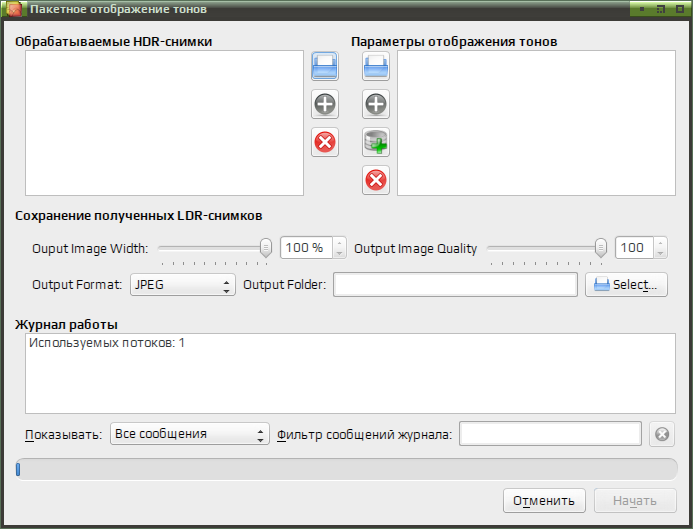Click the 'Фильтр сообщений журнала:' label
693x529 pixels.
point(365,435)
